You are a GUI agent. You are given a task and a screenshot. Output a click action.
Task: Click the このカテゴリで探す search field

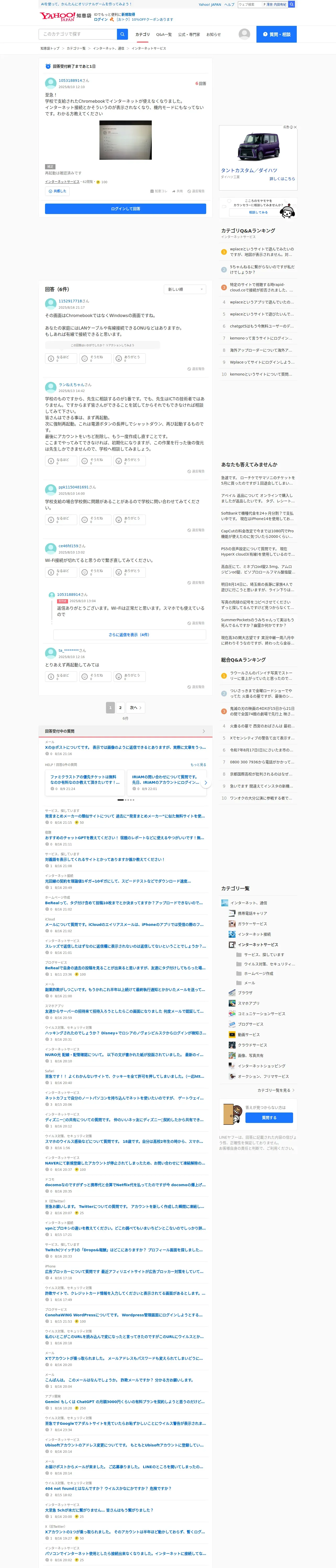78,34
